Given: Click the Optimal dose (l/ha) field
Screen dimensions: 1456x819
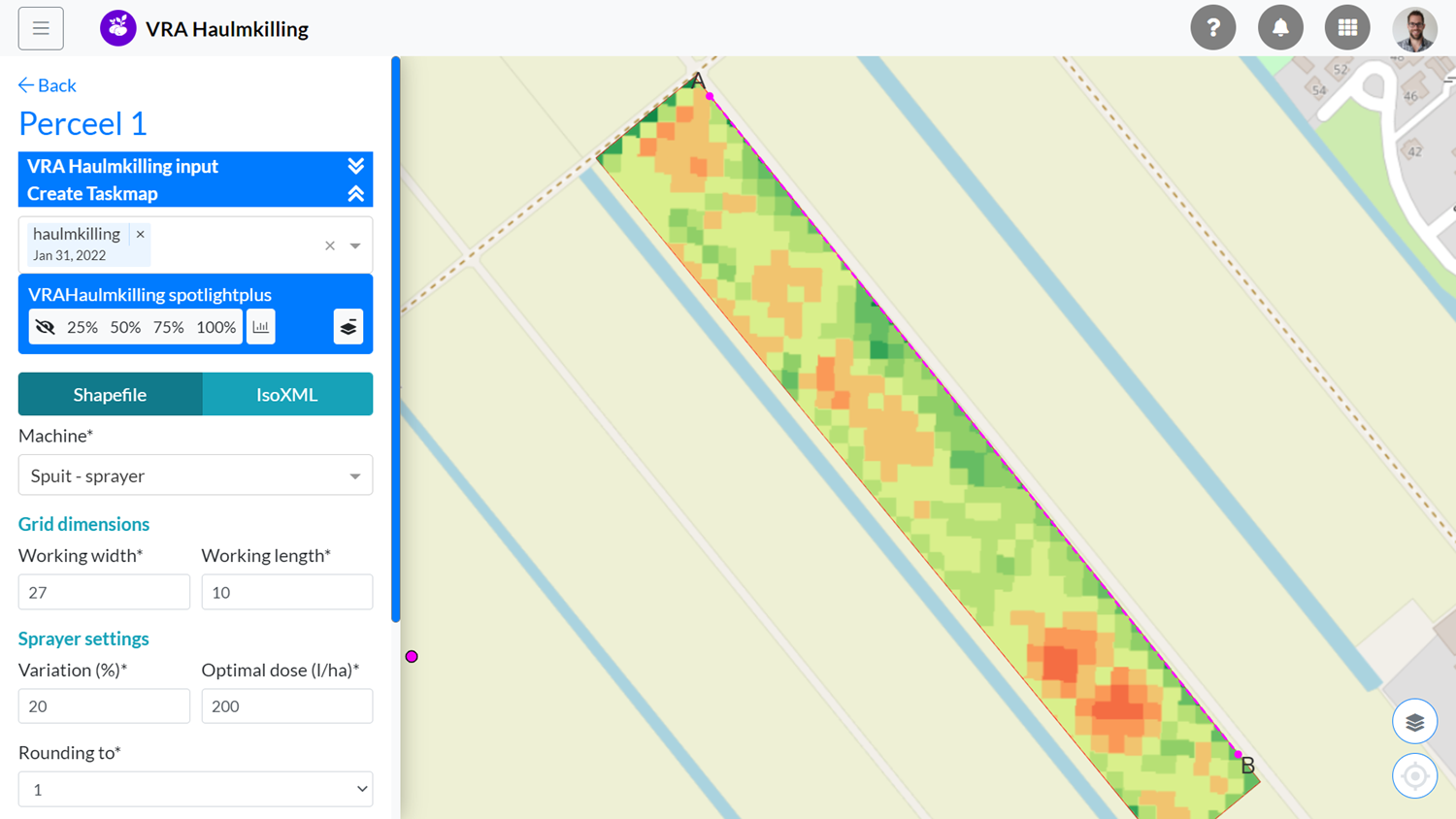Looking at the screenshot, I should pyautogui.click(x=287, y=706).
